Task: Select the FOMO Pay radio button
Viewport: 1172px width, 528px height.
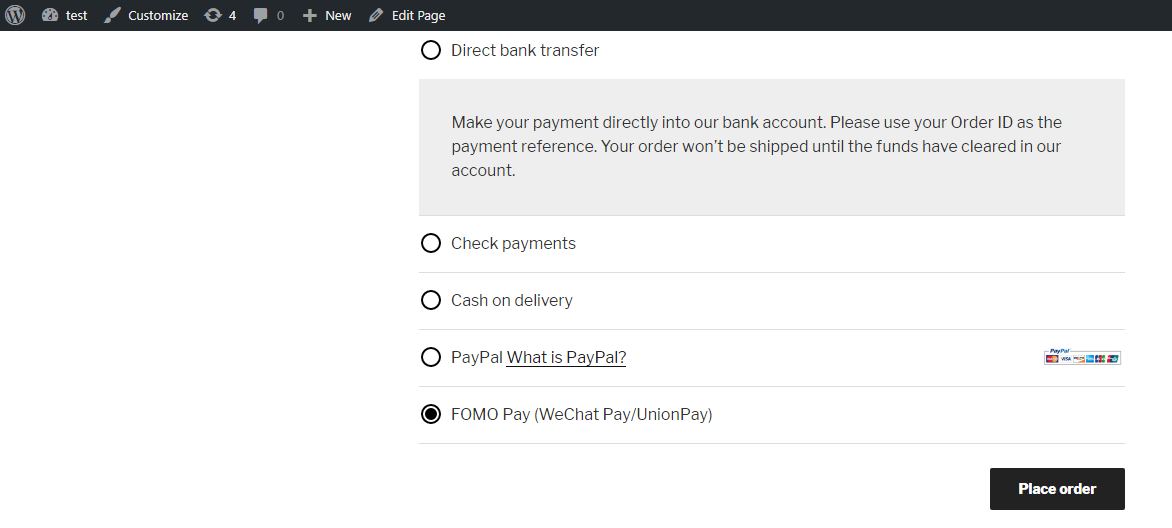Action: tap(431, 414)
